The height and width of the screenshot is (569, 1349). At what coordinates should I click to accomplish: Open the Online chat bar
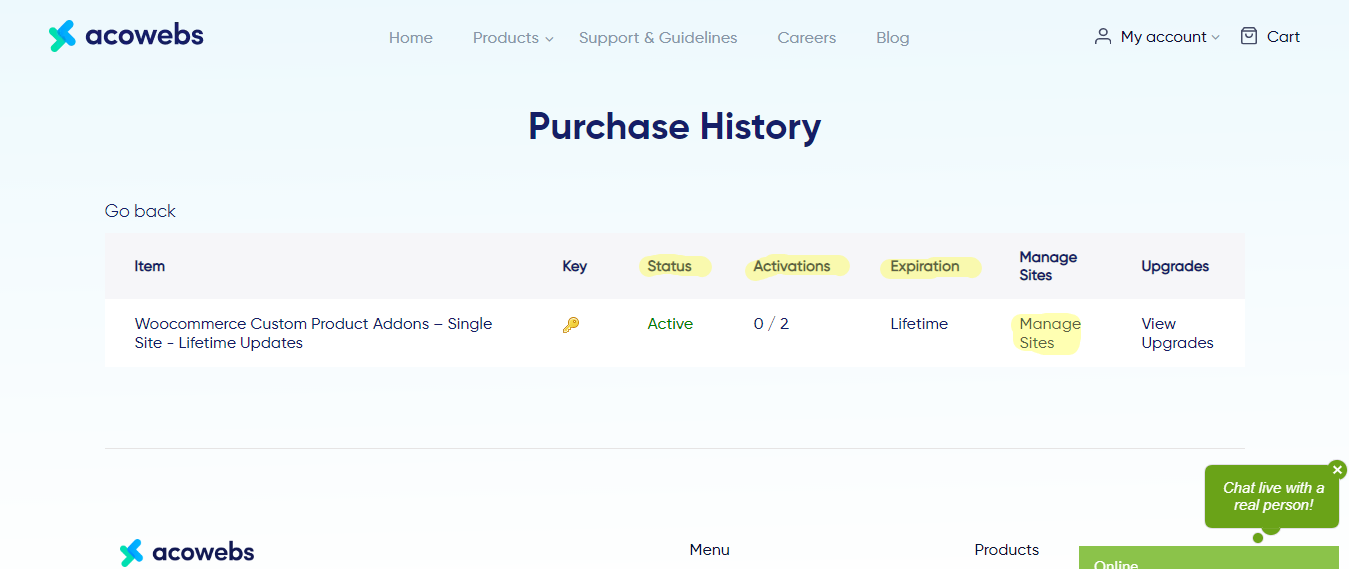(1209, 558)
